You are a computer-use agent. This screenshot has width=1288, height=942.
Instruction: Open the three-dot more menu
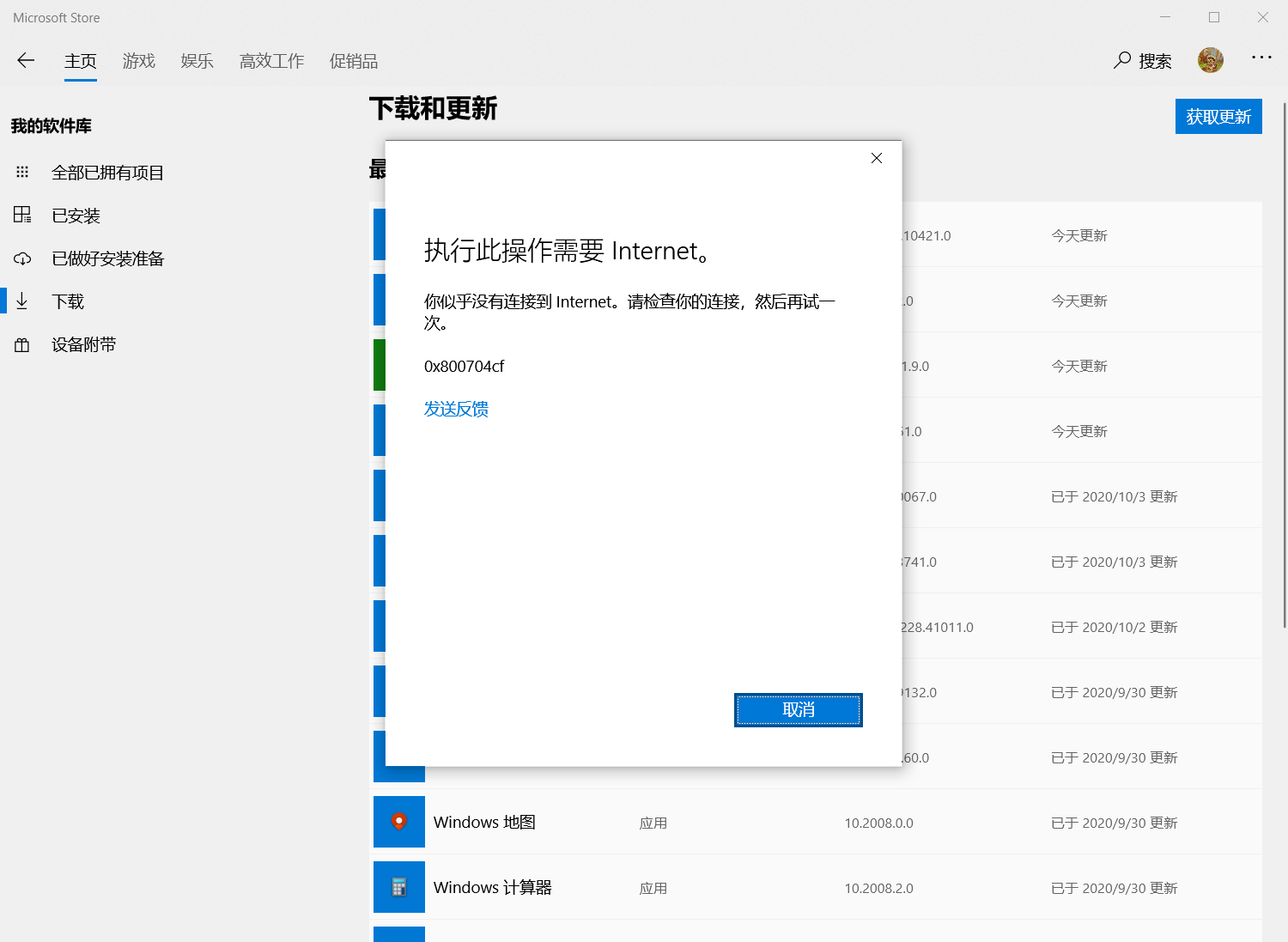(x=1261, y=58)
